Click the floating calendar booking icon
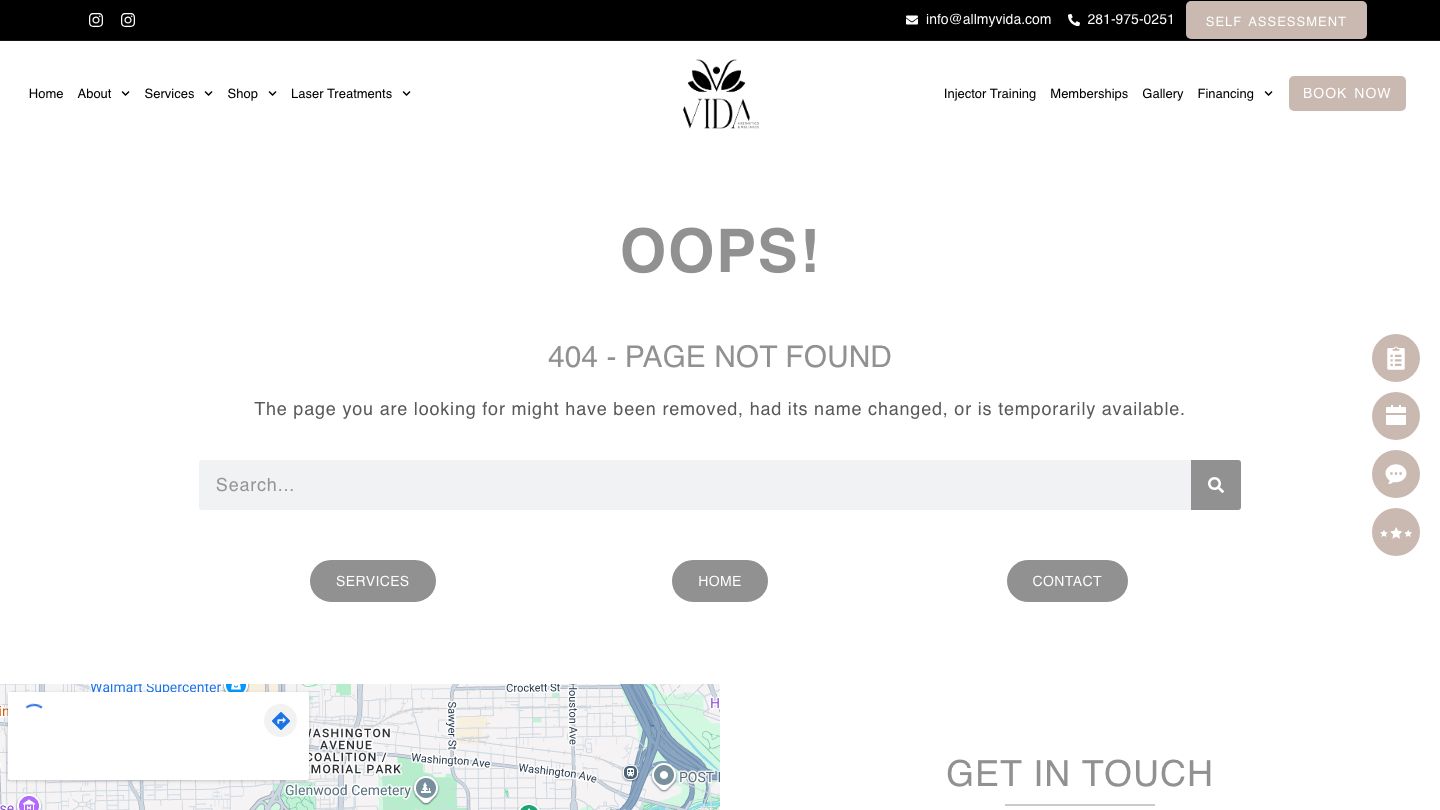The height and width of the screenshot is (810, 1440). pyautogui.click(x=1396, y=416)
